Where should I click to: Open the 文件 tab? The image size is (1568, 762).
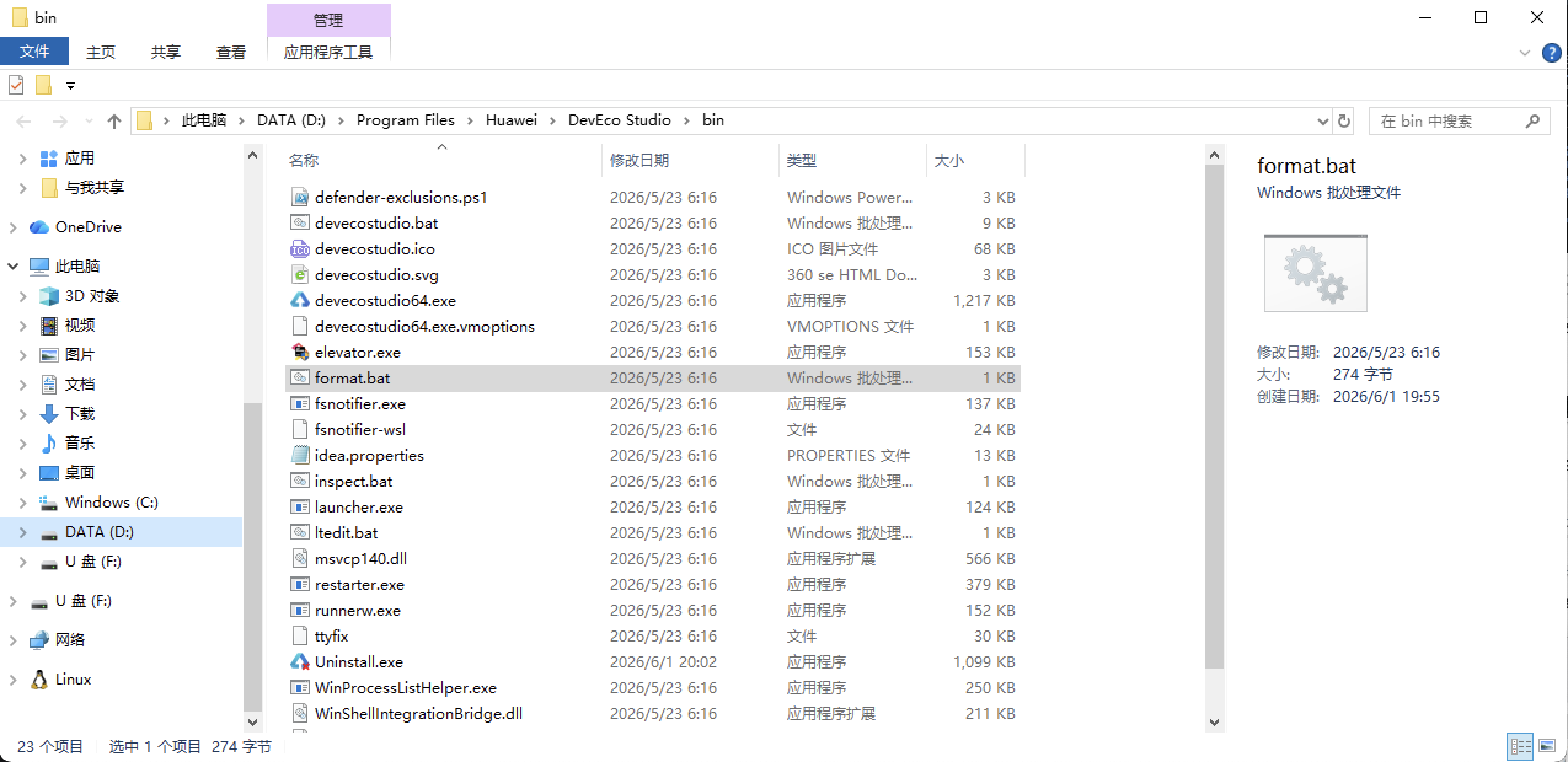click(34, 52)
